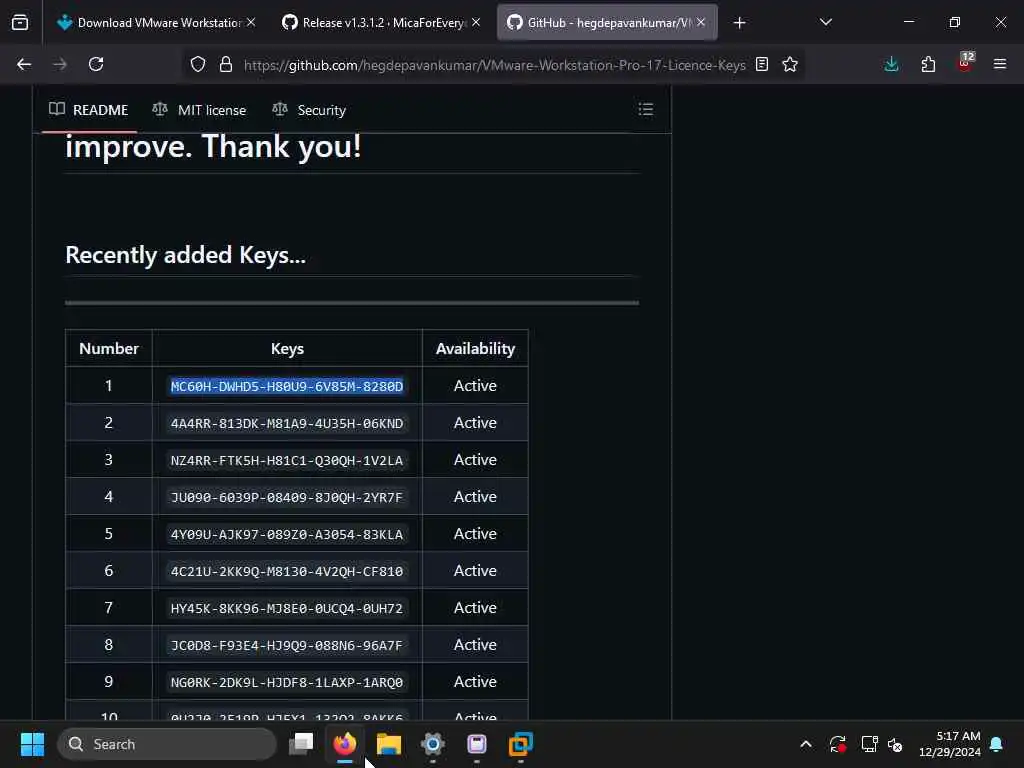Go forward to the next page
This screenshot has width=1024, height=768.
point(59,64)
